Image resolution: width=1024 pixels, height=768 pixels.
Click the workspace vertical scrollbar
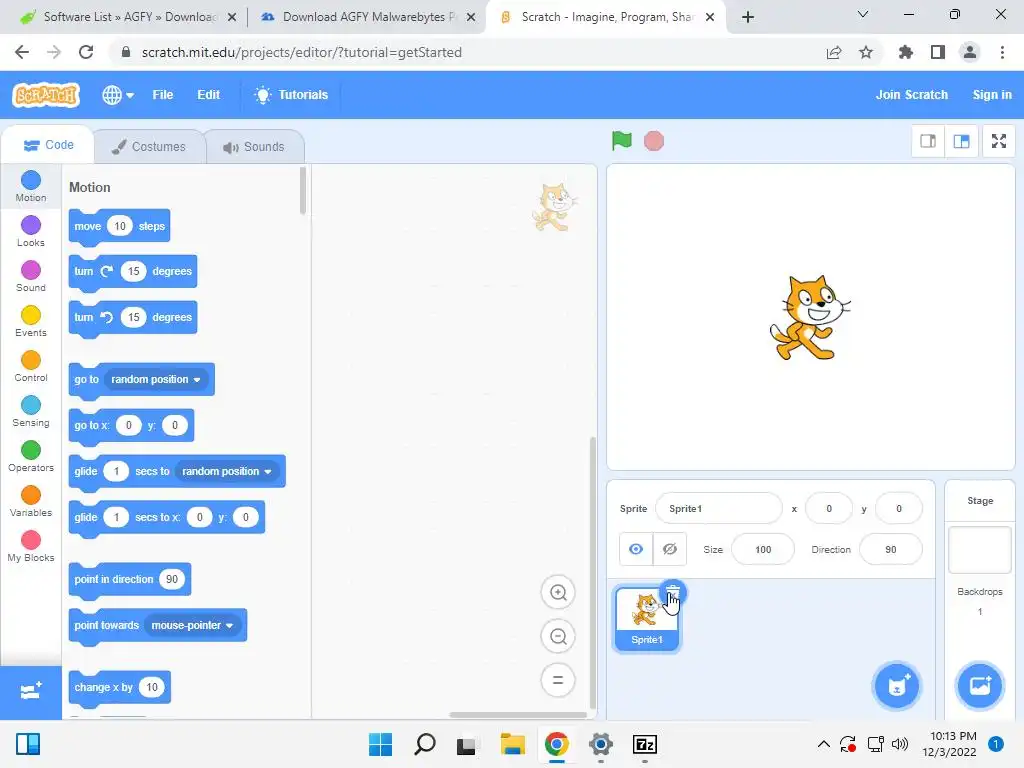pyautogui.click(x=592, y=573)
